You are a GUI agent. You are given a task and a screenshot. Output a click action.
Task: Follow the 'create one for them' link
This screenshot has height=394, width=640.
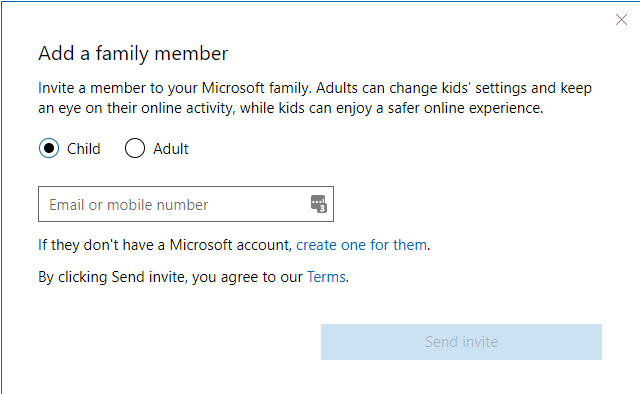click(x=362, y=245)
